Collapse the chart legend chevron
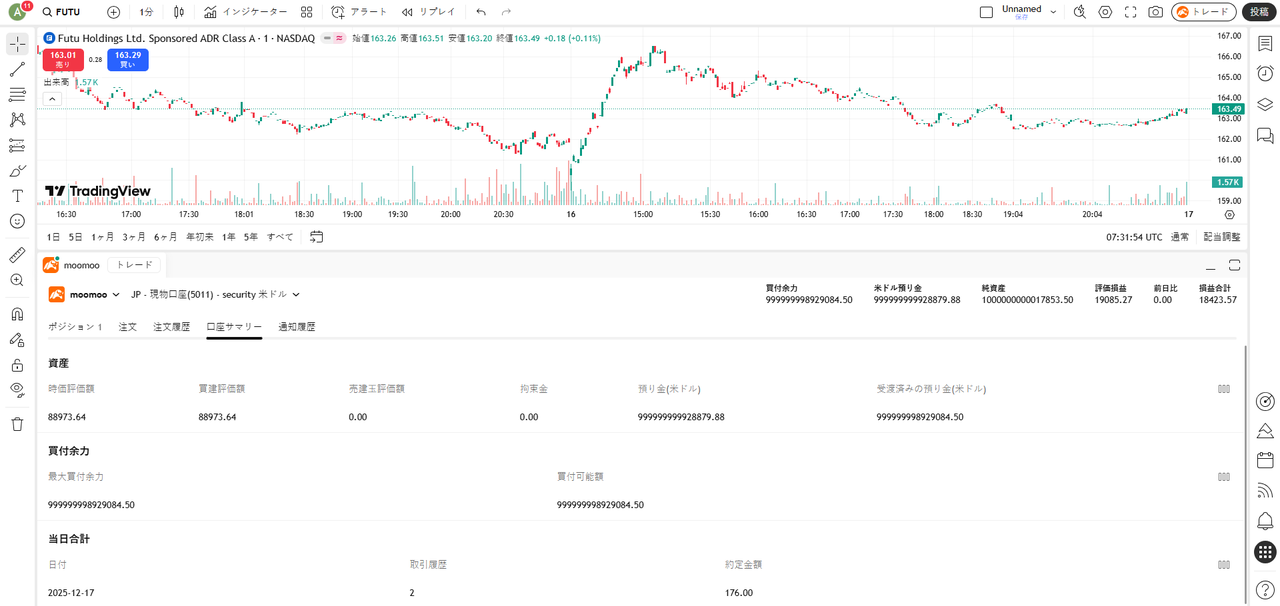 (52, 99)
